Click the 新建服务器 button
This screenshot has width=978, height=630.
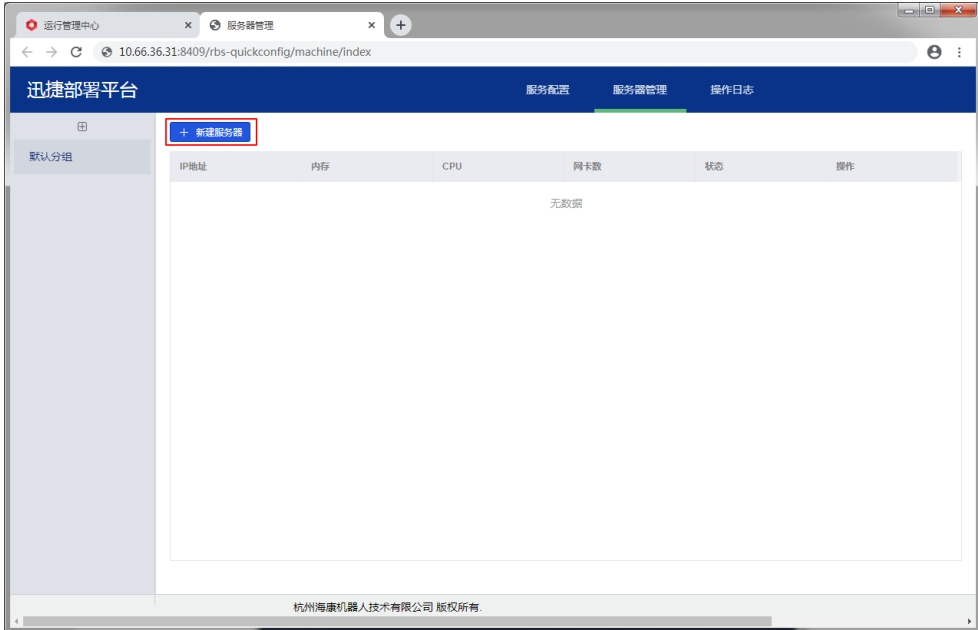pyautogui.click(x=210, y=132)
